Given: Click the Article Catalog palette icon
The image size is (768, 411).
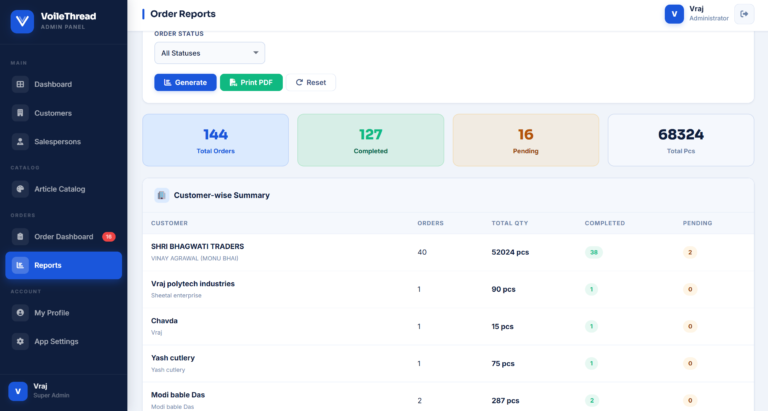Looking at the screenshot, I should coord(20,189).
